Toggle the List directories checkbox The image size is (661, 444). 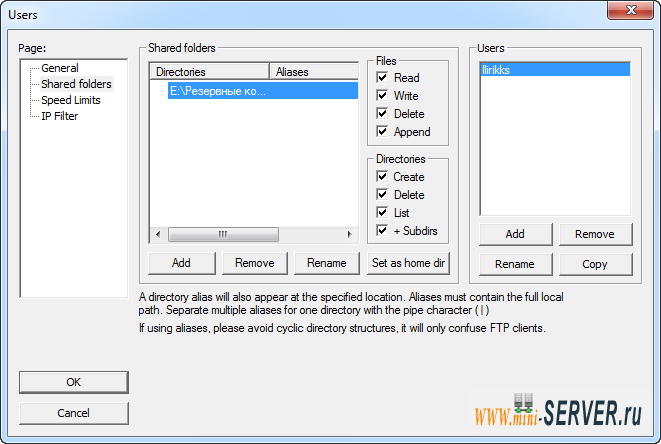pos(382,213)
